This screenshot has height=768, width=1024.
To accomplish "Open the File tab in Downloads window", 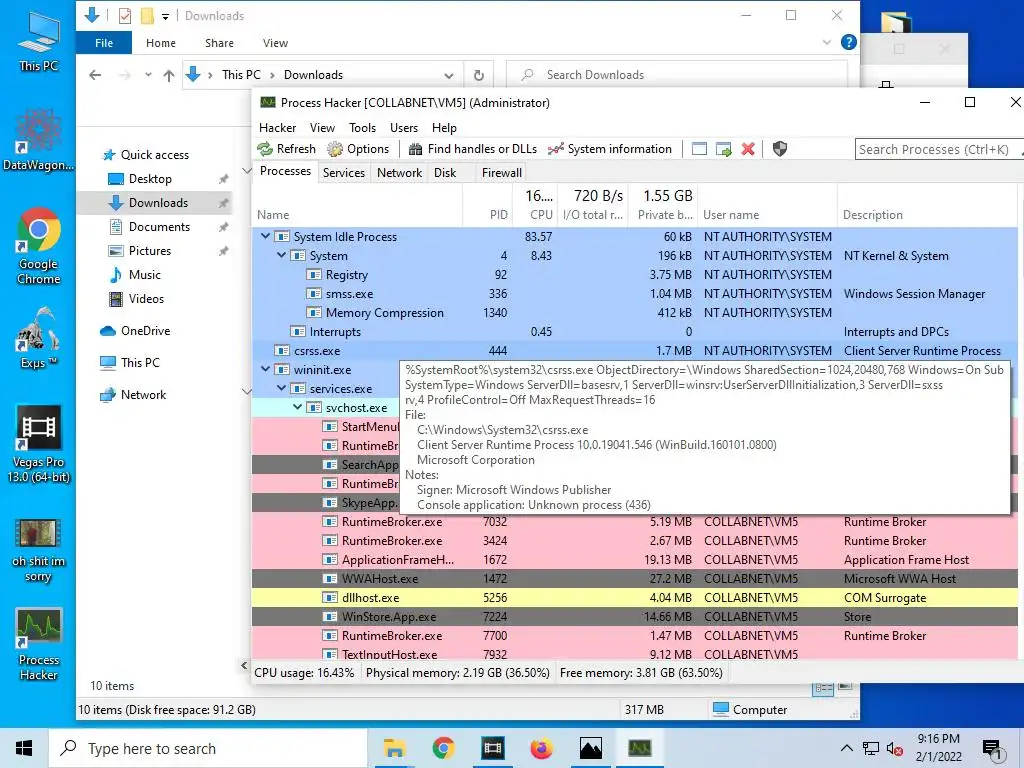I will coord(104,43).
